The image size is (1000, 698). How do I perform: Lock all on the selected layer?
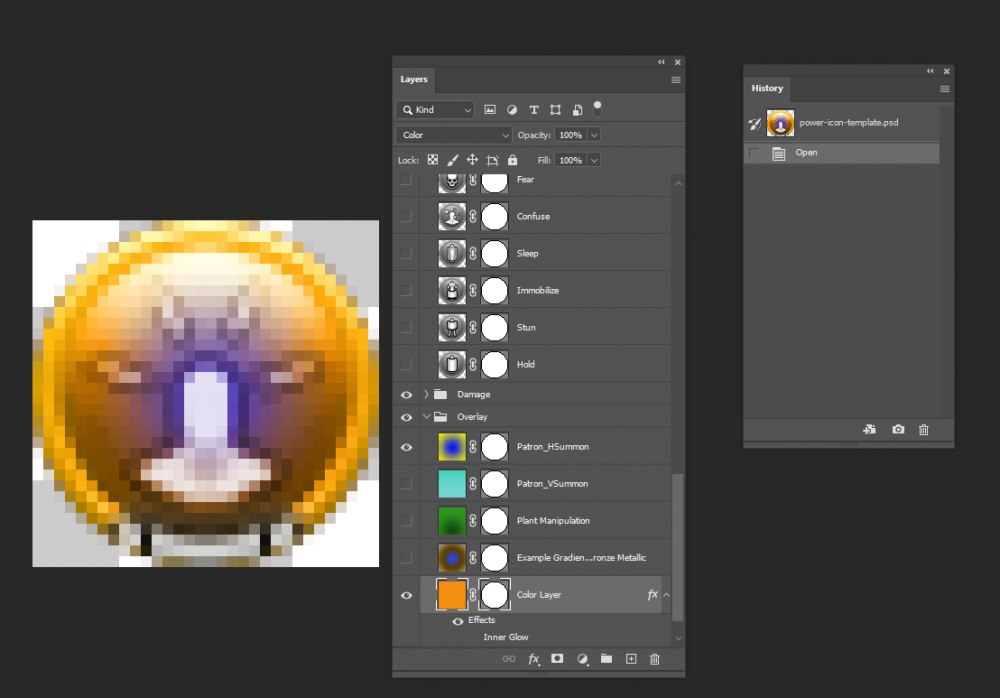point(511,159)
